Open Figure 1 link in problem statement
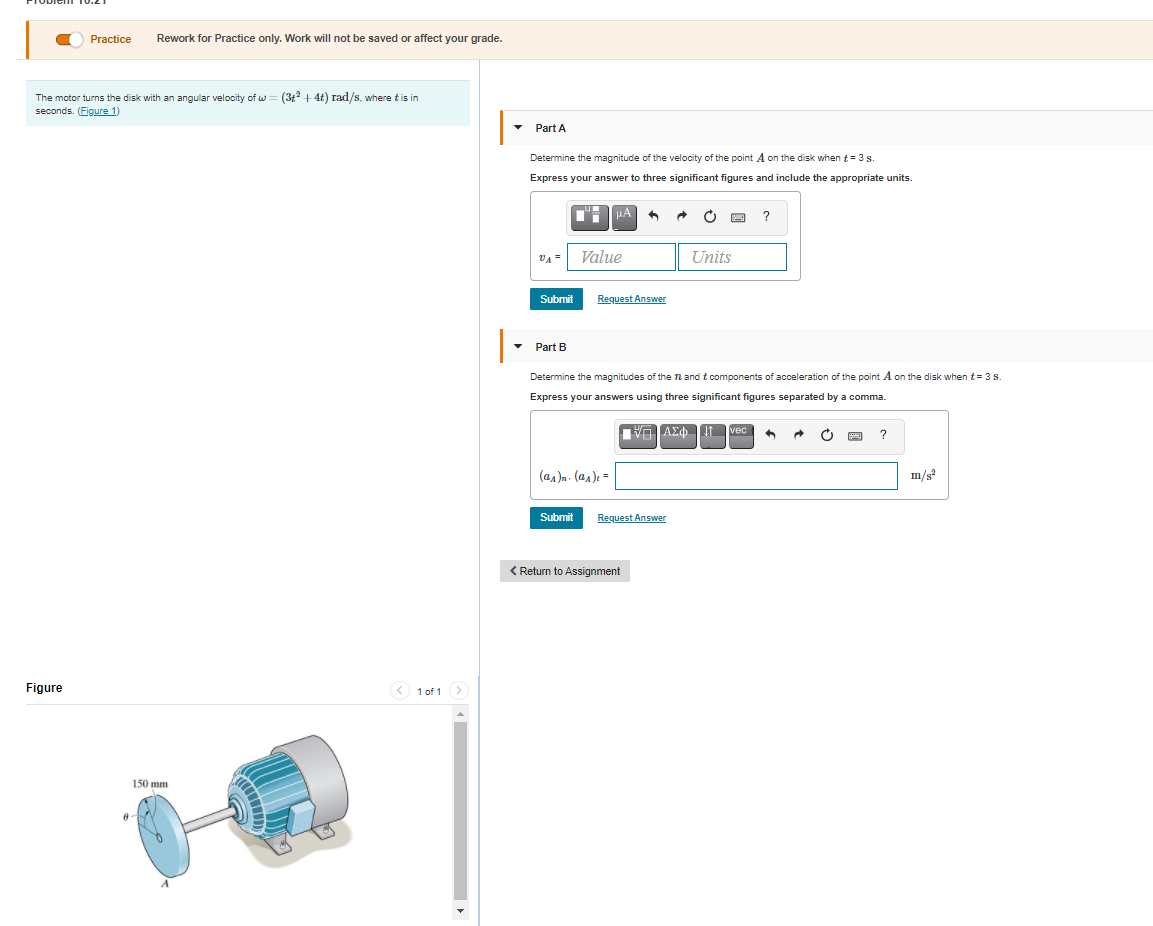The width and height of the screenshot is (1153, 926). pos(98,110)
